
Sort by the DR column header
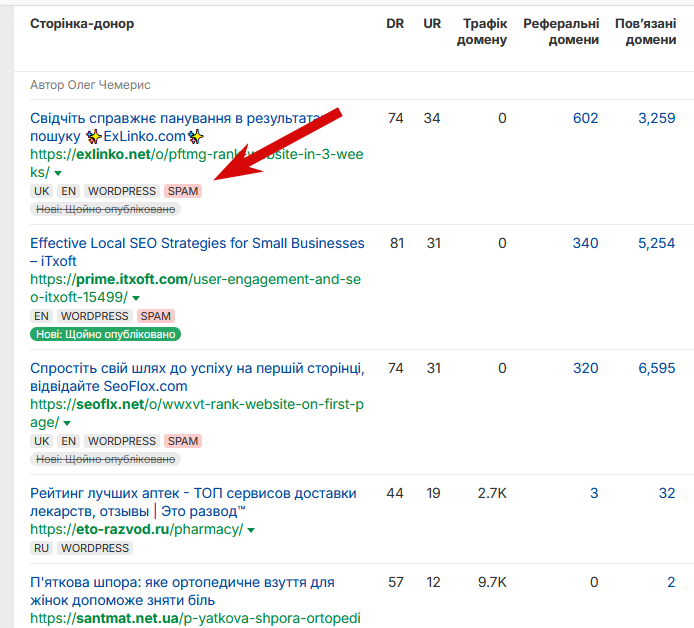[395, 23]
